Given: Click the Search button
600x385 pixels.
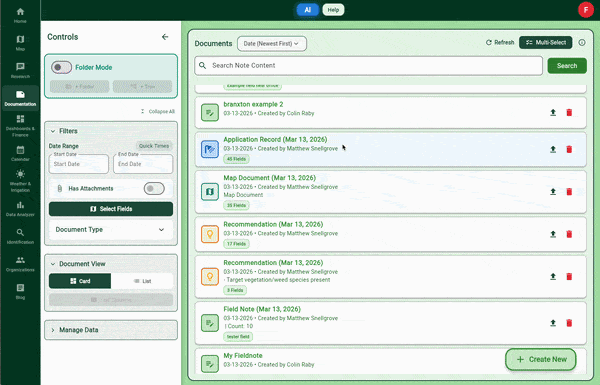Looking at the screenshot, I should coord(567,66).
